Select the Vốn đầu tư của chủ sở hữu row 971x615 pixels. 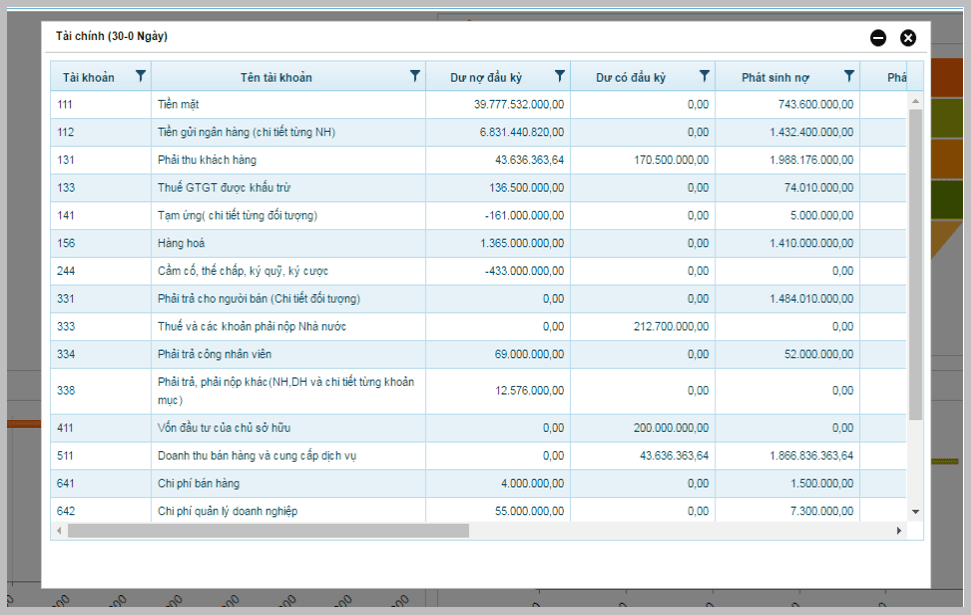[x=479, y=428]
